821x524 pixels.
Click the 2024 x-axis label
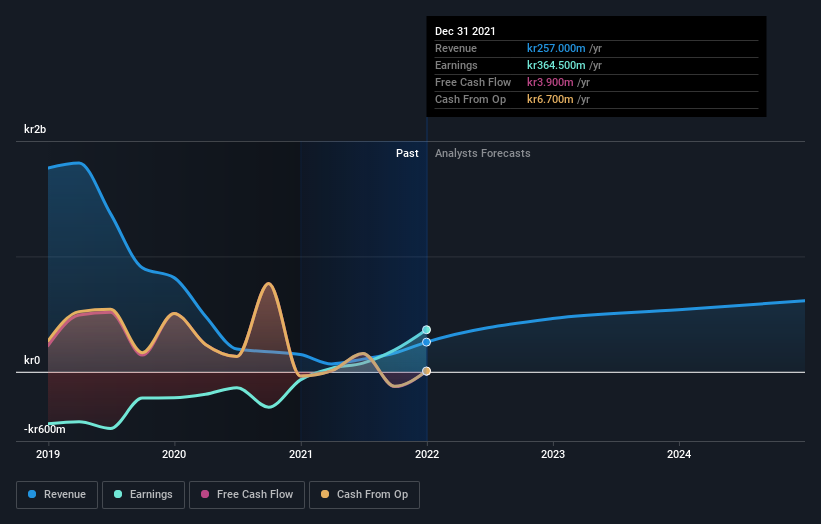tap(679, 454)
